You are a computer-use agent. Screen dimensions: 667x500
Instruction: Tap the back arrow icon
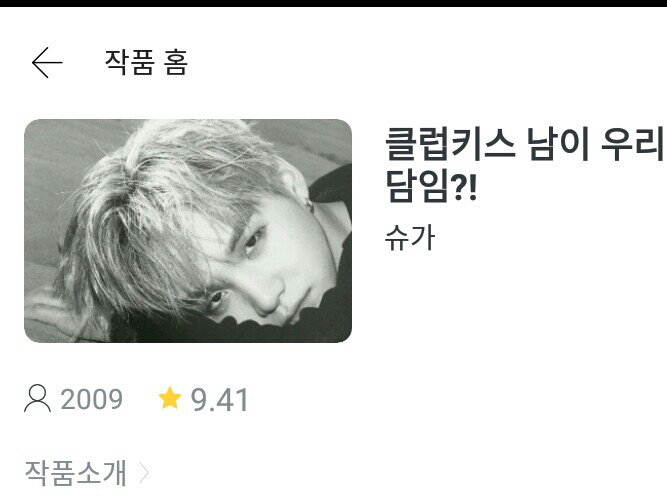[47, 63]
